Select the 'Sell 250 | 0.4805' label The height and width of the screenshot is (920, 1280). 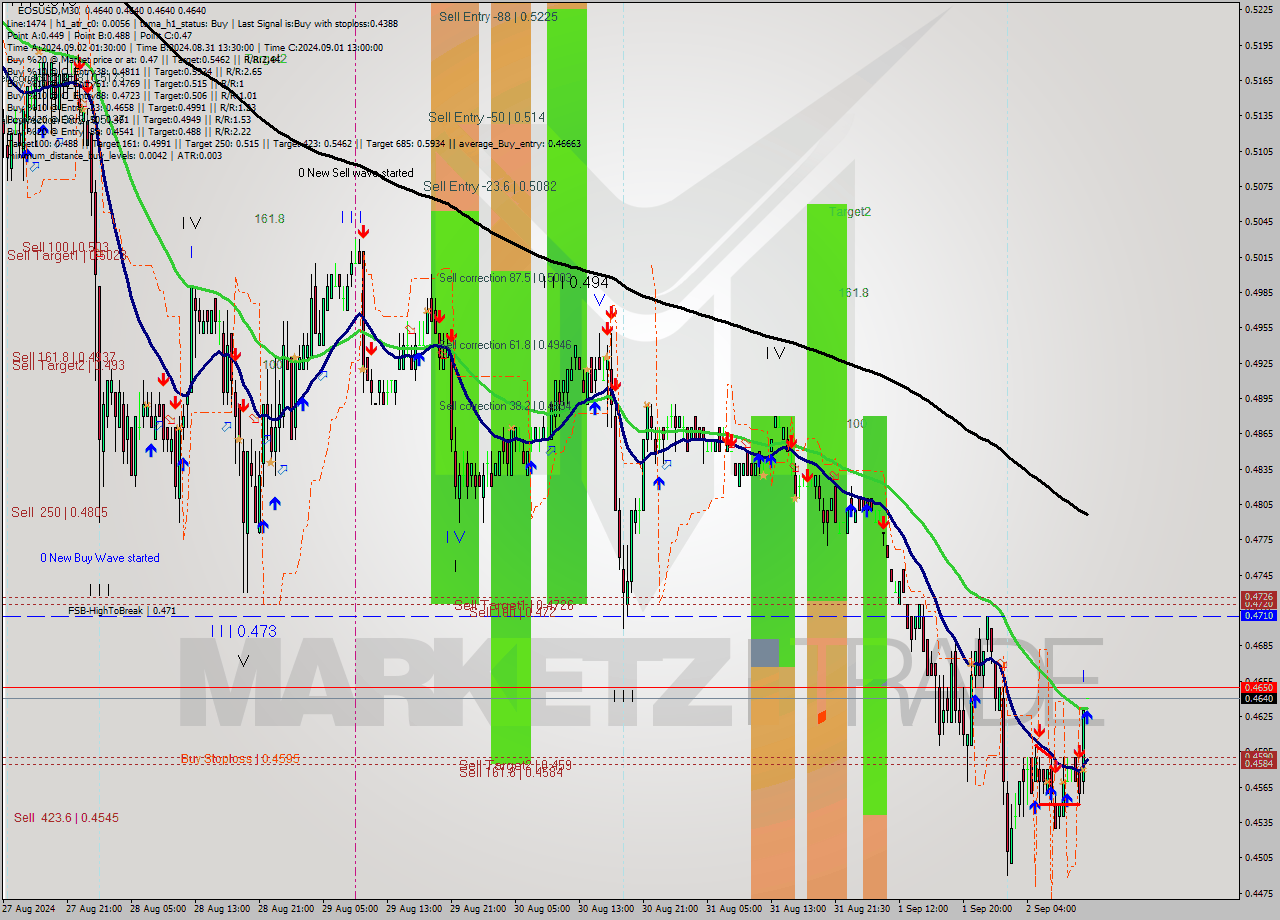coord(59,512)
